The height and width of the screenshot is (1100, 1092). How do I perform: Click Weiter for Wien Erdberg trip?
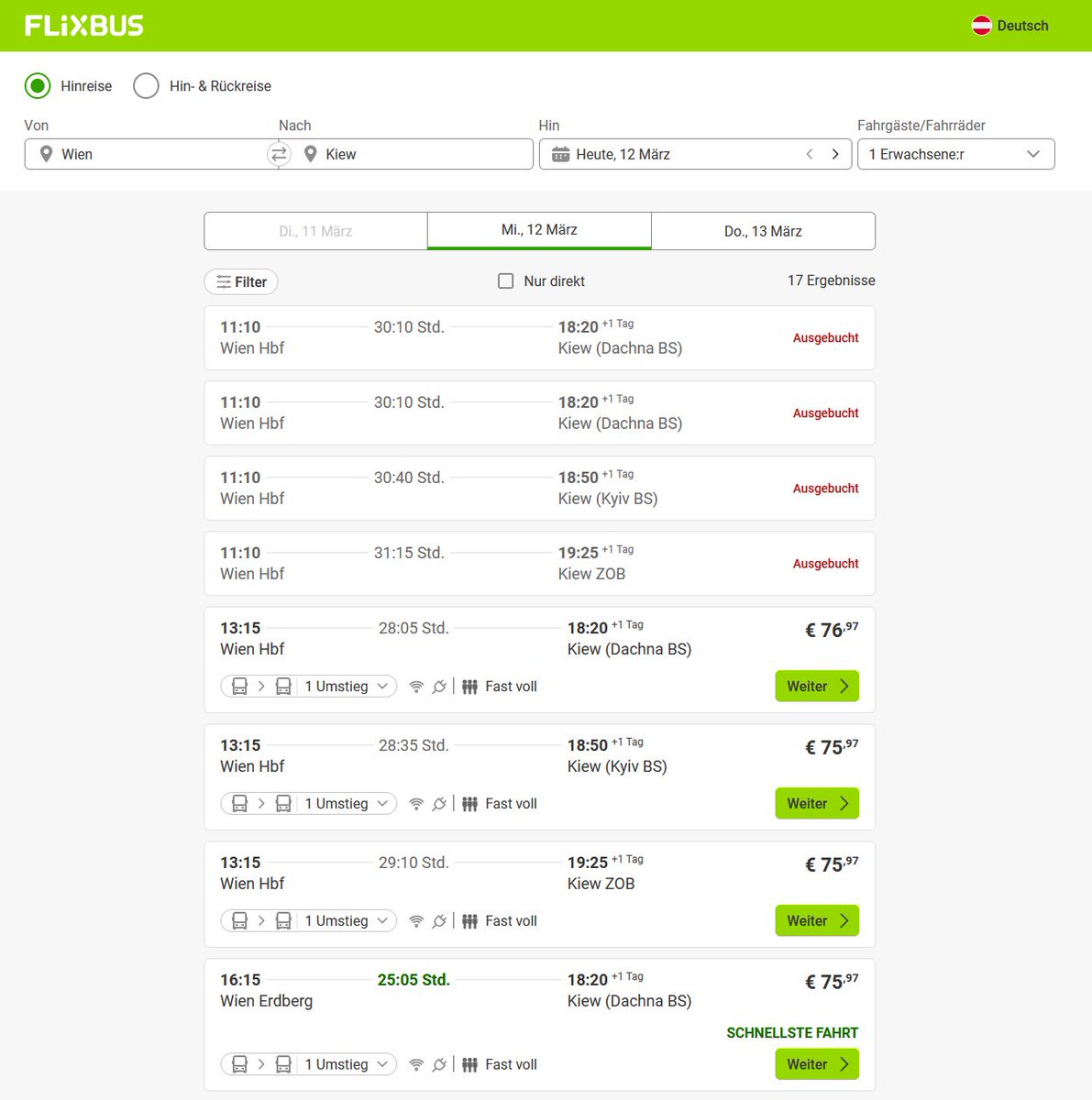pos(817,1065)
